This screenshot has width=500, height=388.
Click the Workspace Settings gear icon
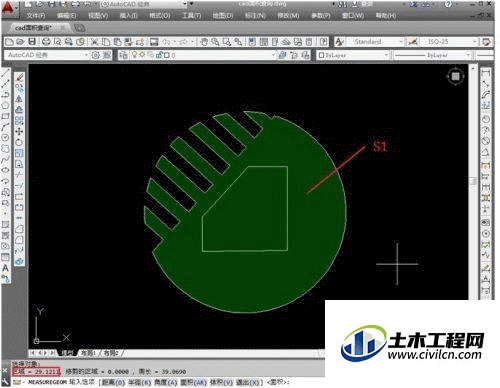click(96, 55)
